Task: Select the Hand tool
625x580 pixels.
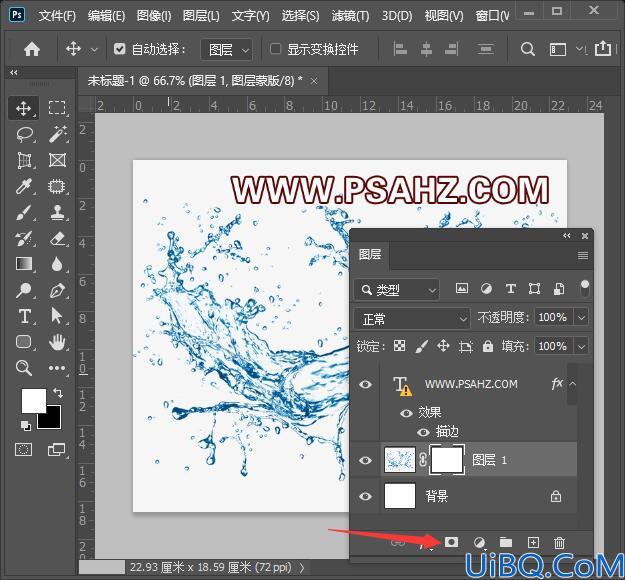Action: (x=57, y=342)
